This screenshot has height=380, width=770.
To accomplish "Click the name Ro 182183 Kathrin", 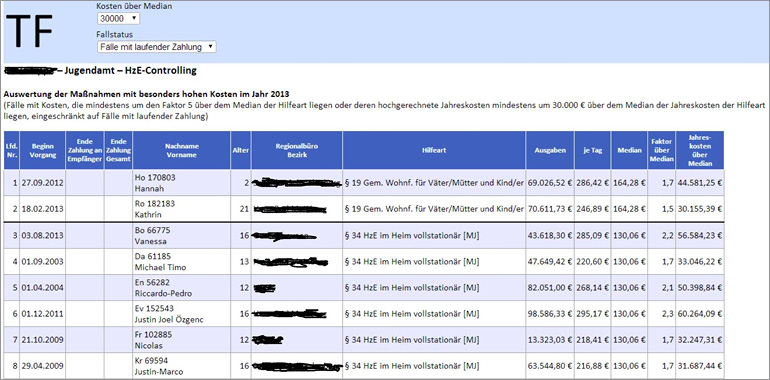I will (x=155, y=209).
